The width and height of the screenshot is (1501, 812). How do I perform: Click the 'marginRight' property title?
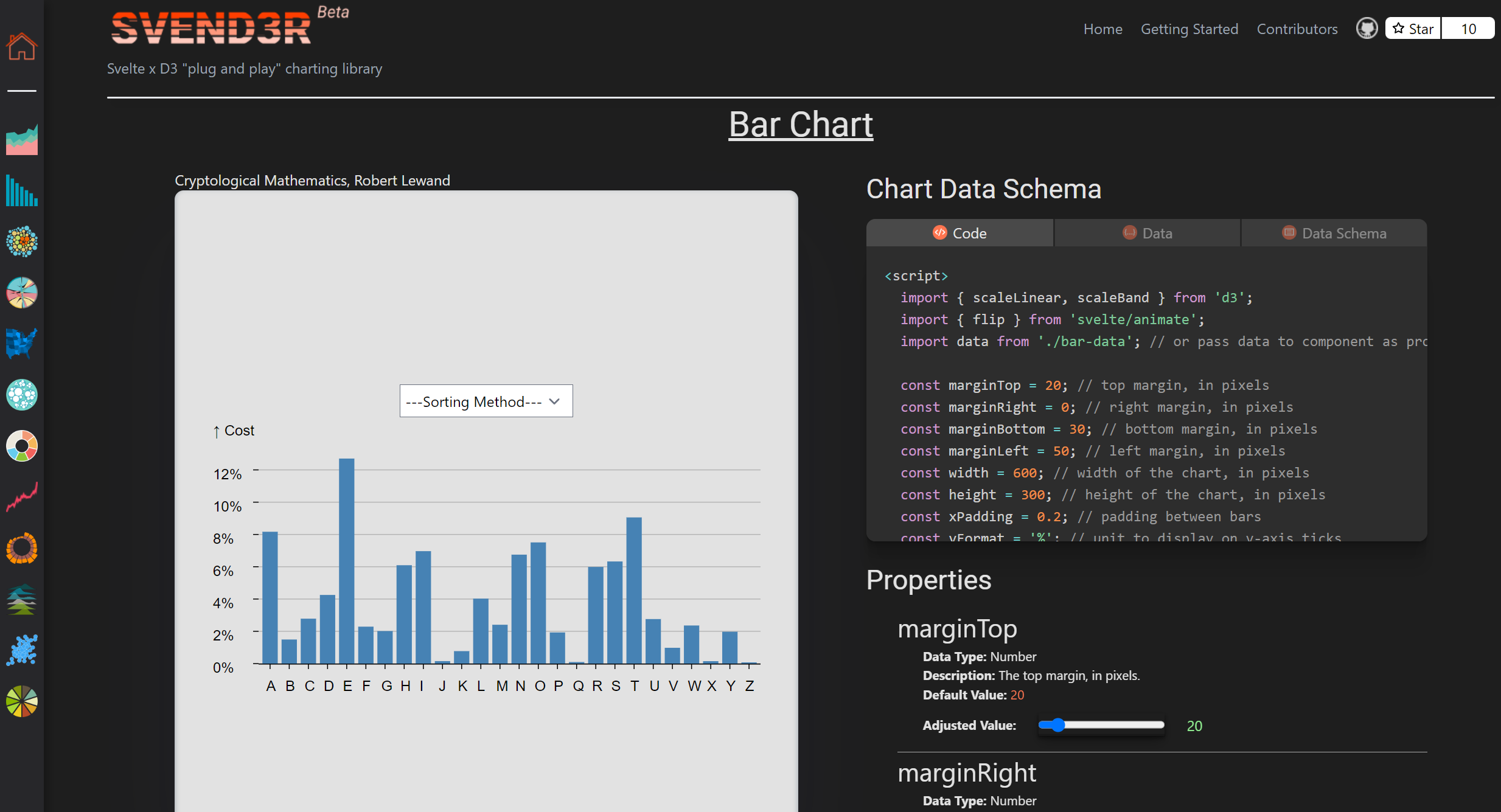[x=967, y=773]
